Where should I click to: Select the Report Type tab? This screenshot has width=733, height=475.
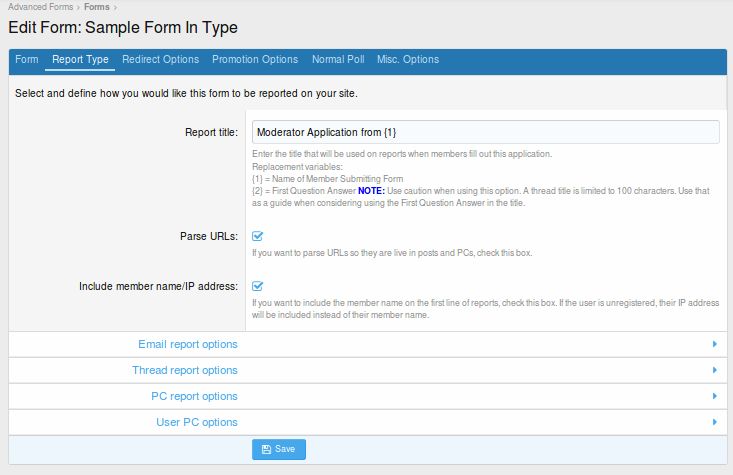(80, 60)
